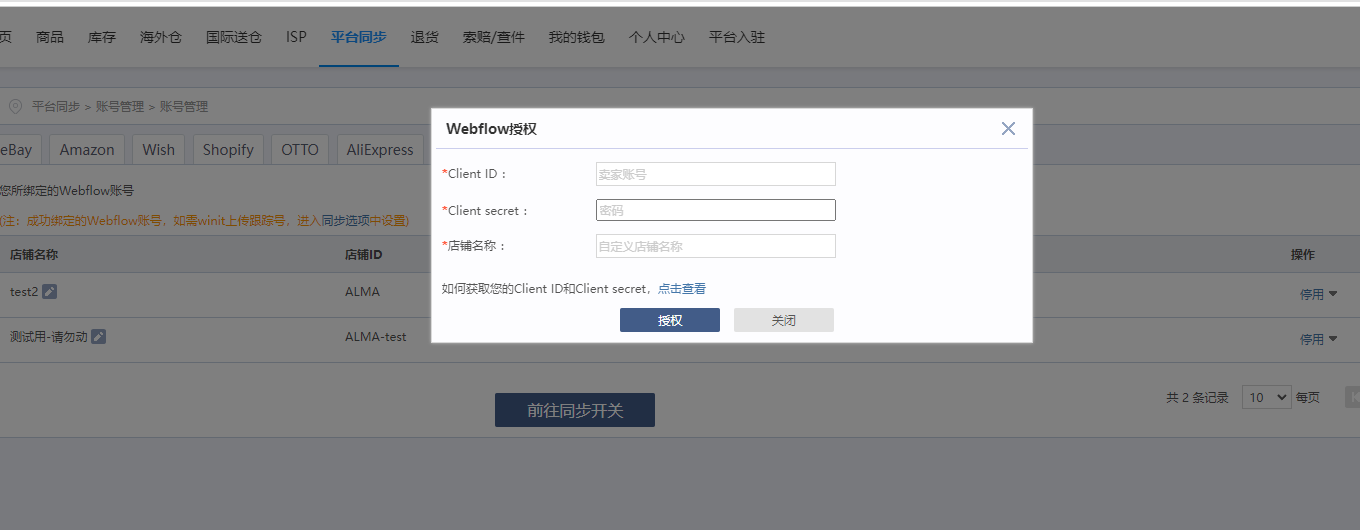Open the 索赔/查件 menu
The image size is (1360, 530).
[494, 37]
